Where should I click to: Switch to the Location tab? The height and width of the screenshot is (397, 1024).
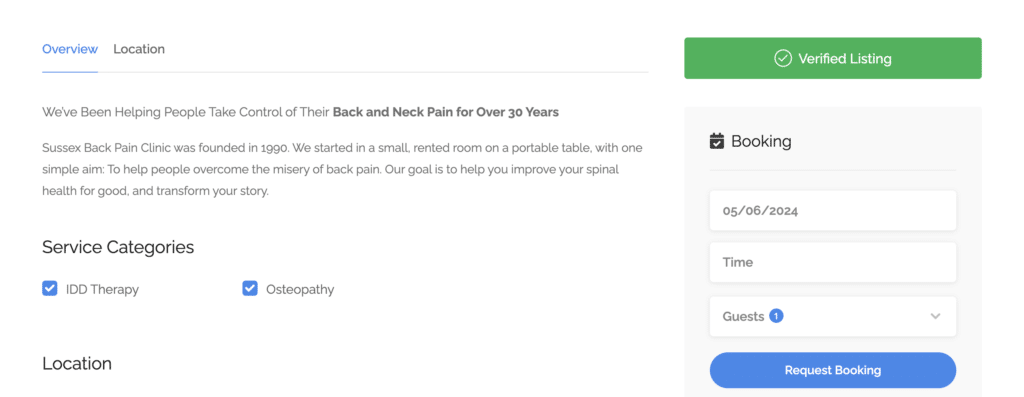139,49
